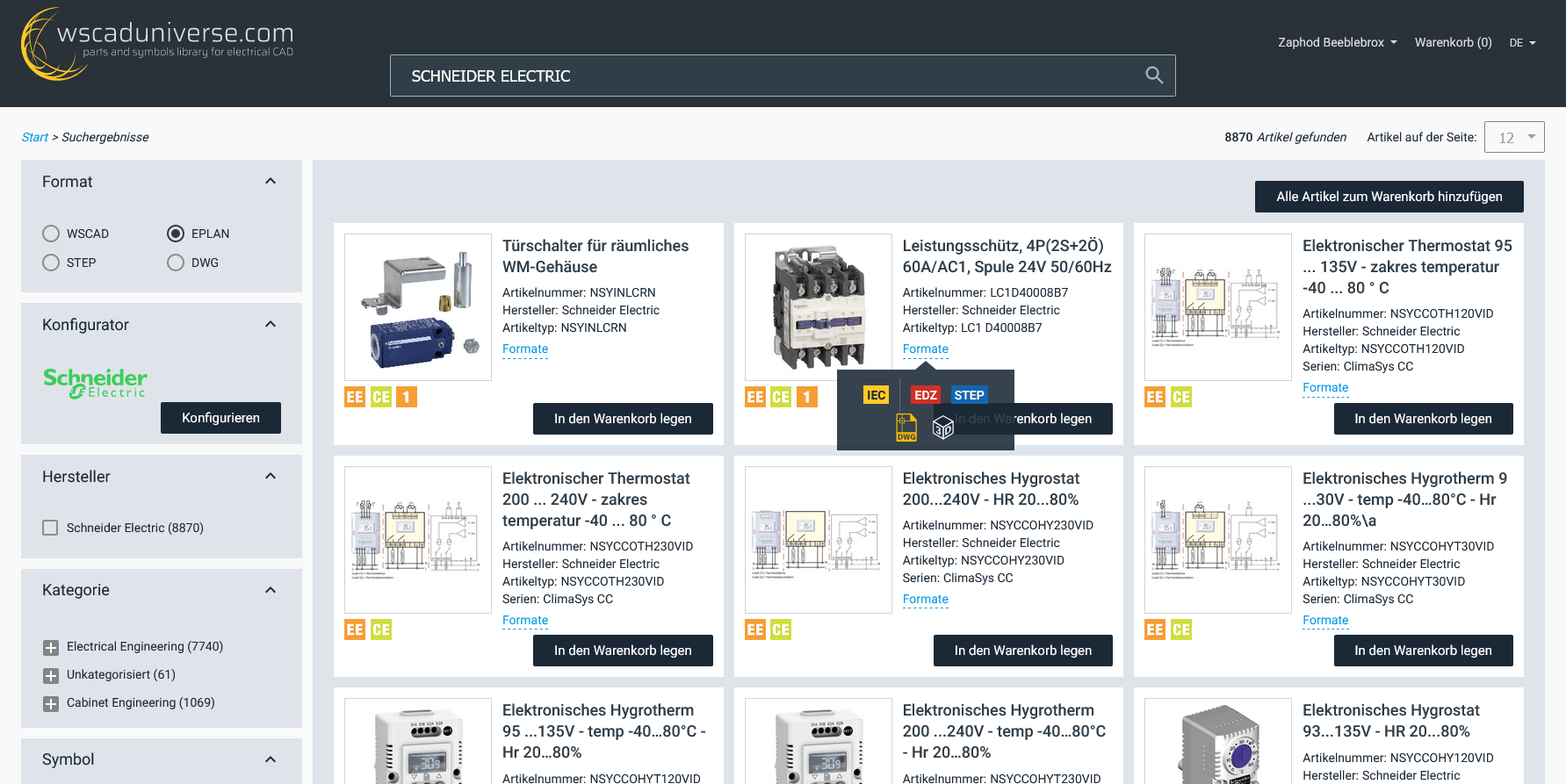Click the wscaduniverse.com logo
The width and height of the screenshot is (1566, 784).
click(x=158, y=43)
